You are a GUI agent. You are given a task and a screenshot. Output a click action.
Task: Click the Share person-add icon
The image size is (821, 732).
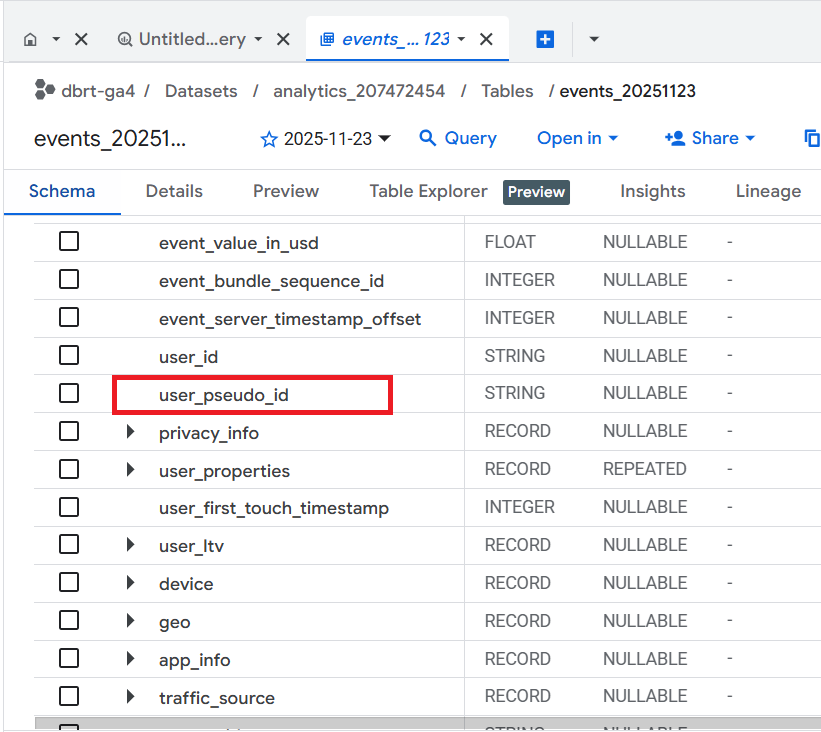pyautogui.click(x=675, y=138)
